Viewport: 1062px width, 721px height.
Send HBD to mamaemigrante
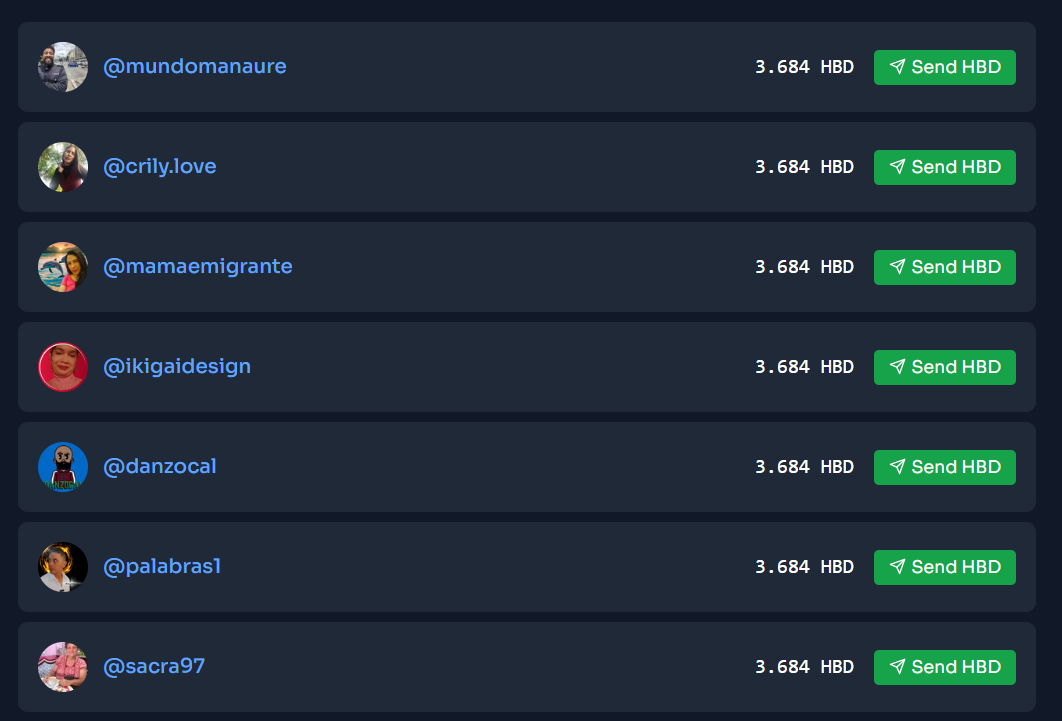(x=944, y=267)
